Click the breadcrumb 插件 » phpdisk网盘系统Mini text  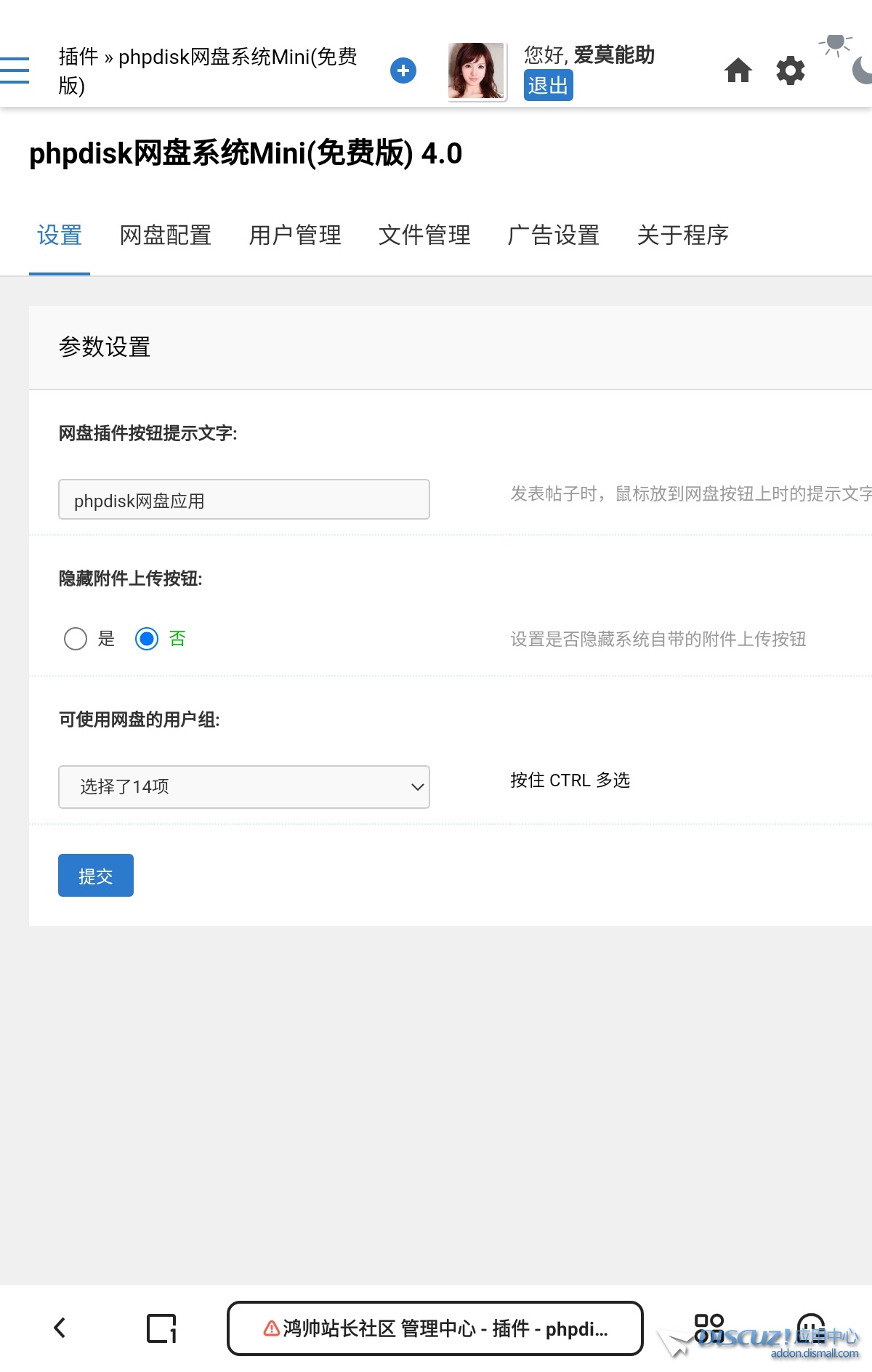(208, 70)
